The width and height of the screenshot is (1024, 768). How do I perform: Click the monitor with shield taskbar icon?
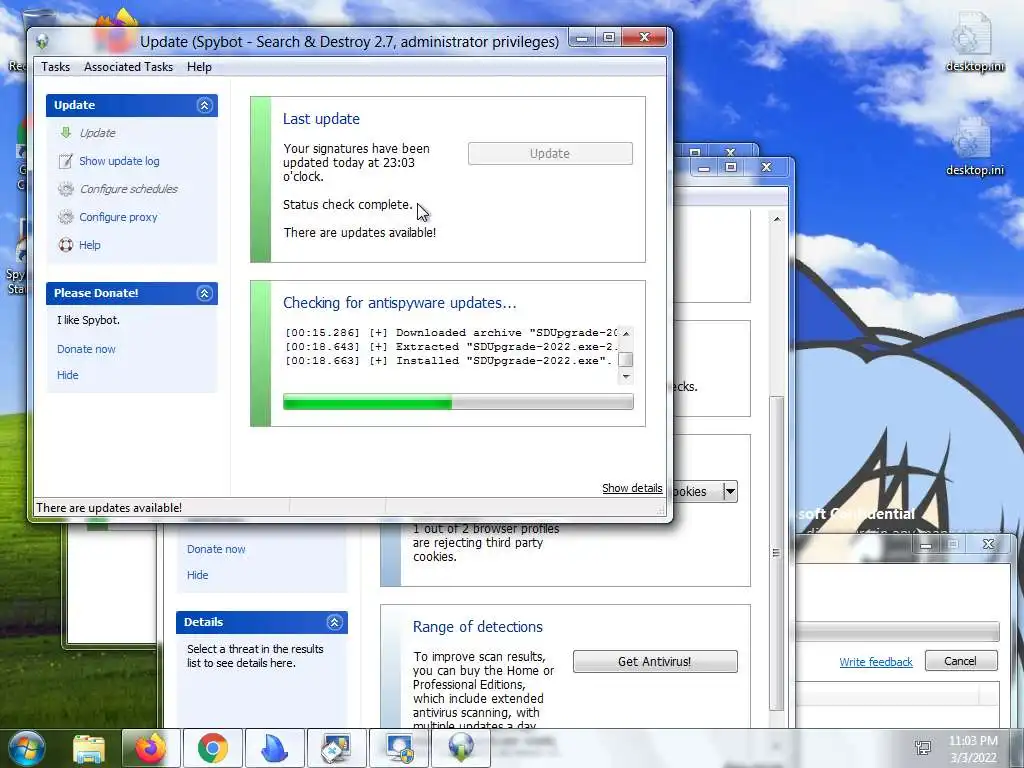pyautogui.click(x=398, y=748)
